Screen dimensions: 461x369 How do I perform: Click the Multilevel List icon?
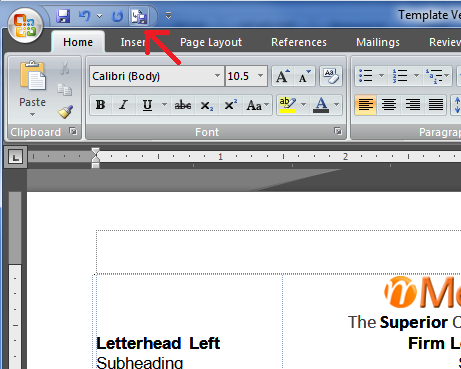click(433, 76)
